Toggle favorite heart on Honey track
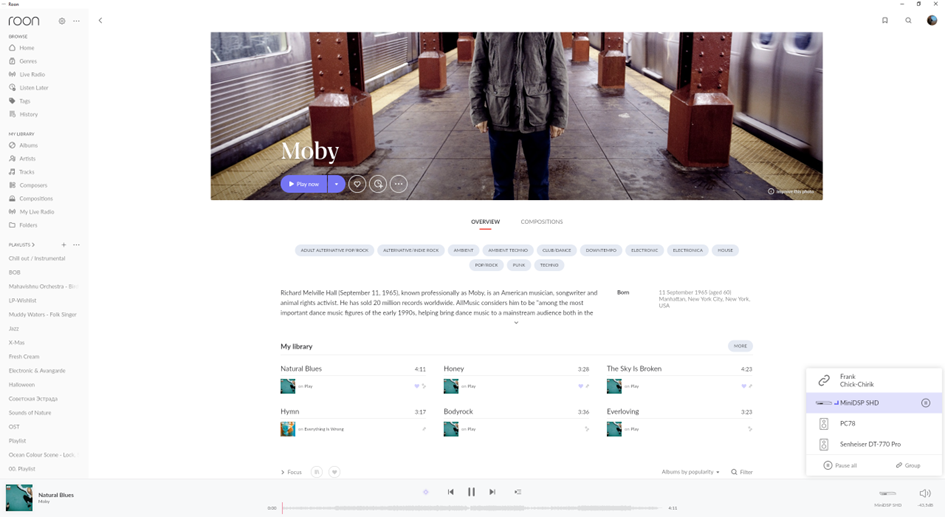Image resolution: width=945 pixels, height=517 pixels. click(580, 386)
